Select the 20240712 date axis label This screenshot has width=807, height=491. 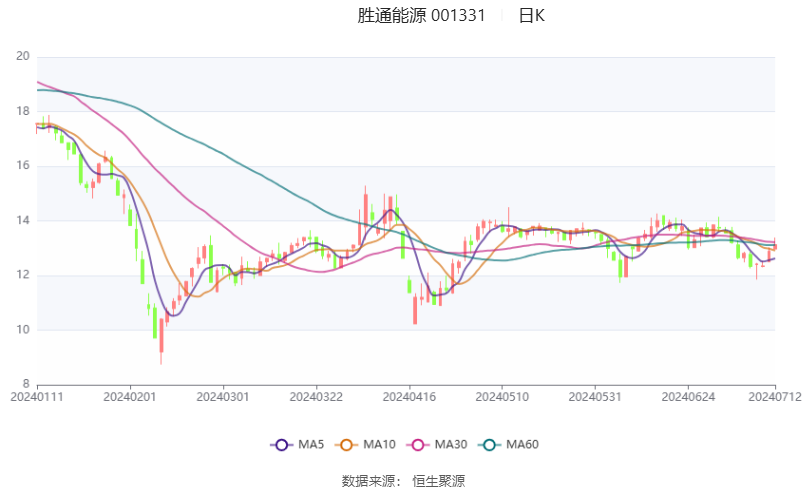775,397
